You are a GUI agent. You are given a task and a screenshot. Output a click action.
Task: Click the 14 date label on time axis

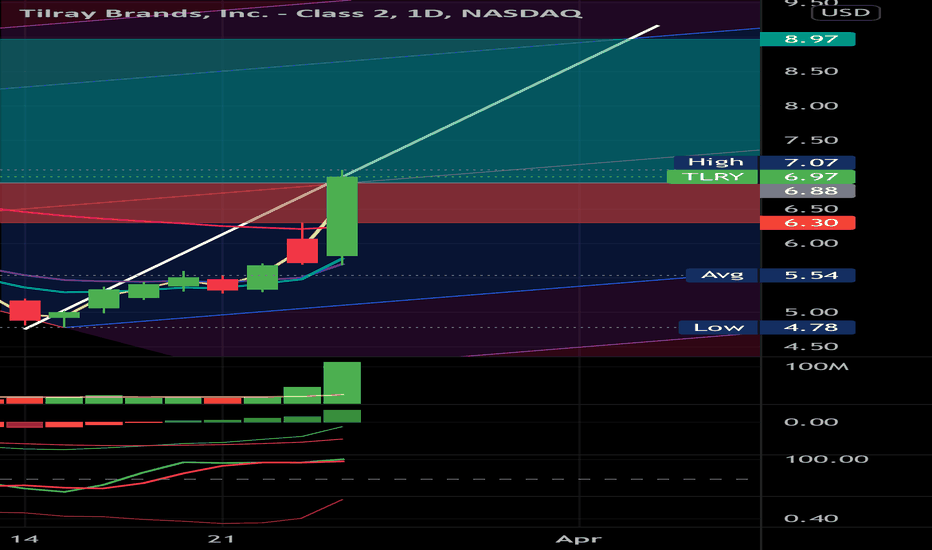coord(25,539)
